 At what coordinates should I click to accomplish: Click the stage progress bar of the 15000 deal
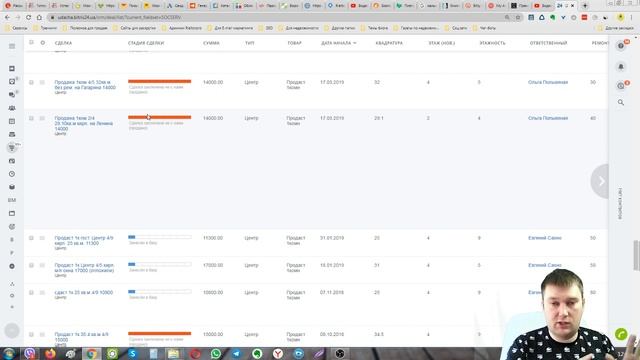click(x=160, y=333)
